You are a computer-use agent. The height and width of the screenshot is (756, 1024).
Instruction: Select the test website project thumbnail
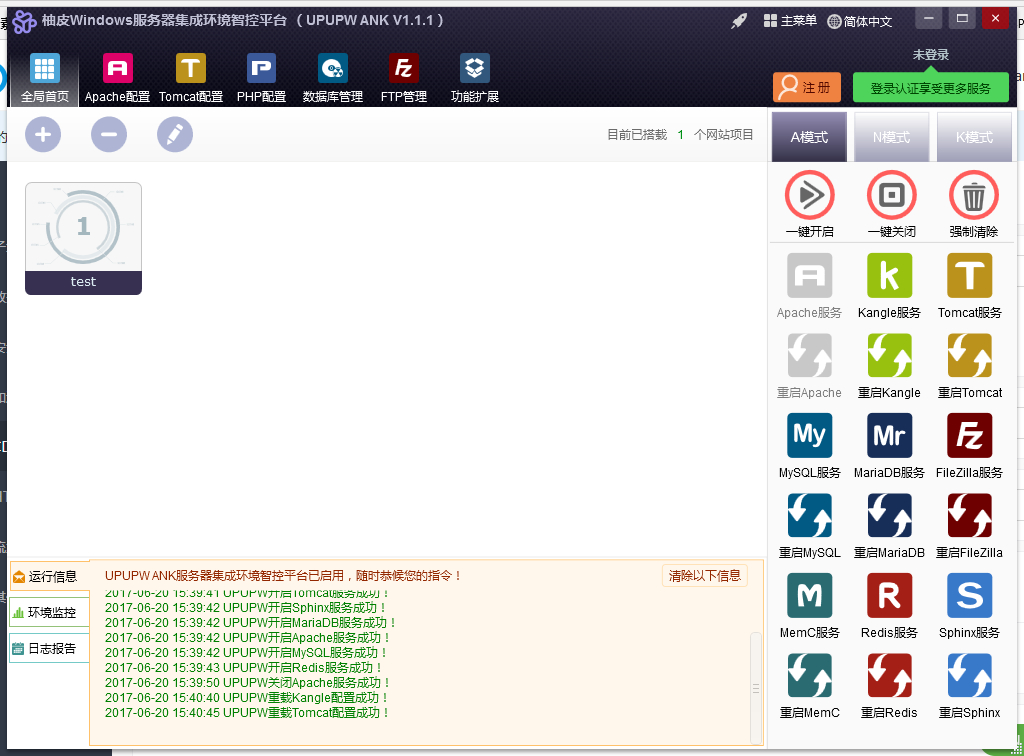84,238
